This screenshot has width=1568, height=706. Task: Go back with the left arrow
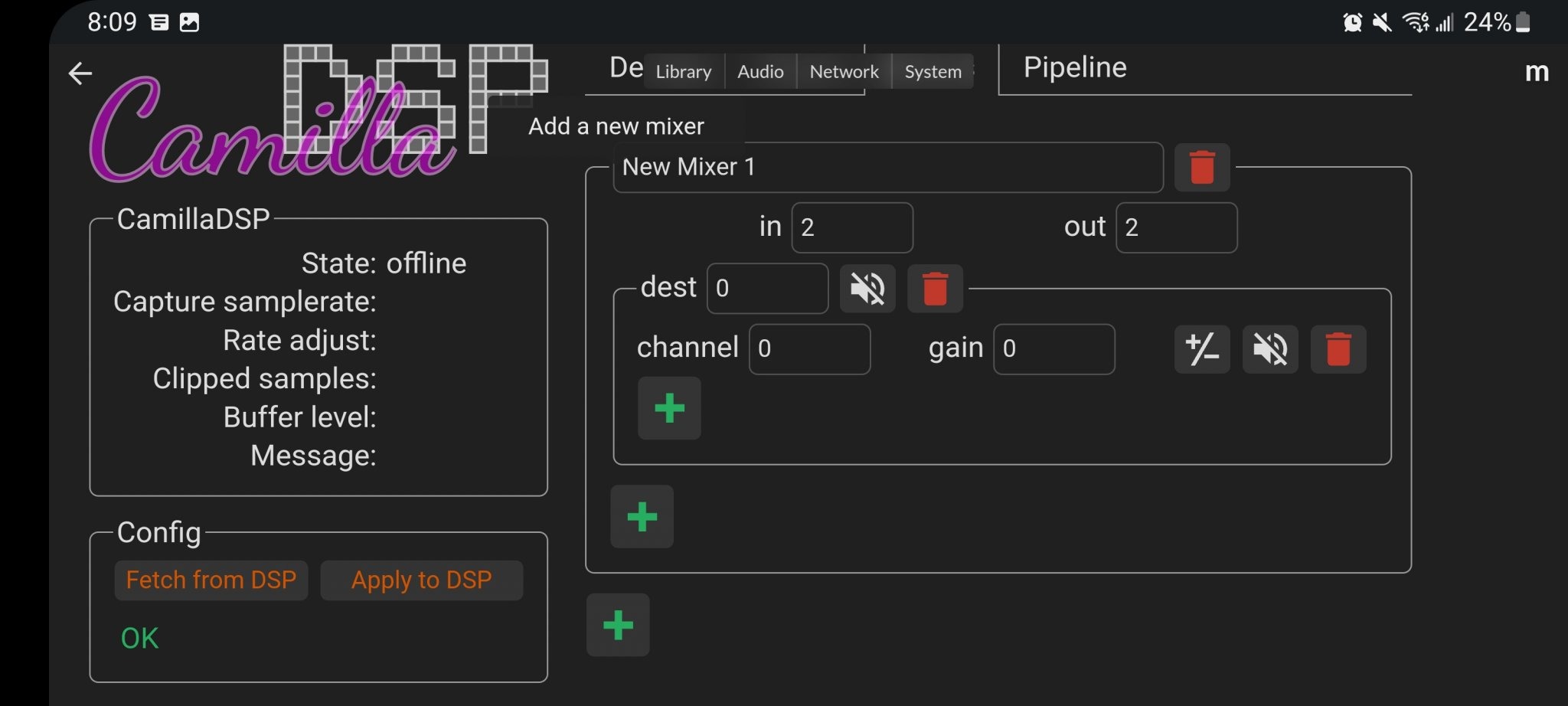click(80, 74)
